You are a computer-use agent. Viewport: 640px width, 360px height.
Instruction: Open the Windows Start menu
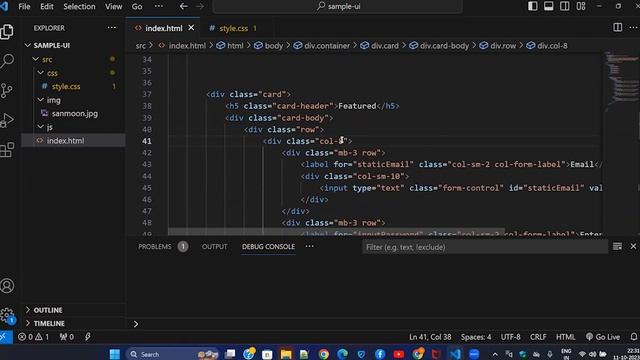[x=115, y=354]
